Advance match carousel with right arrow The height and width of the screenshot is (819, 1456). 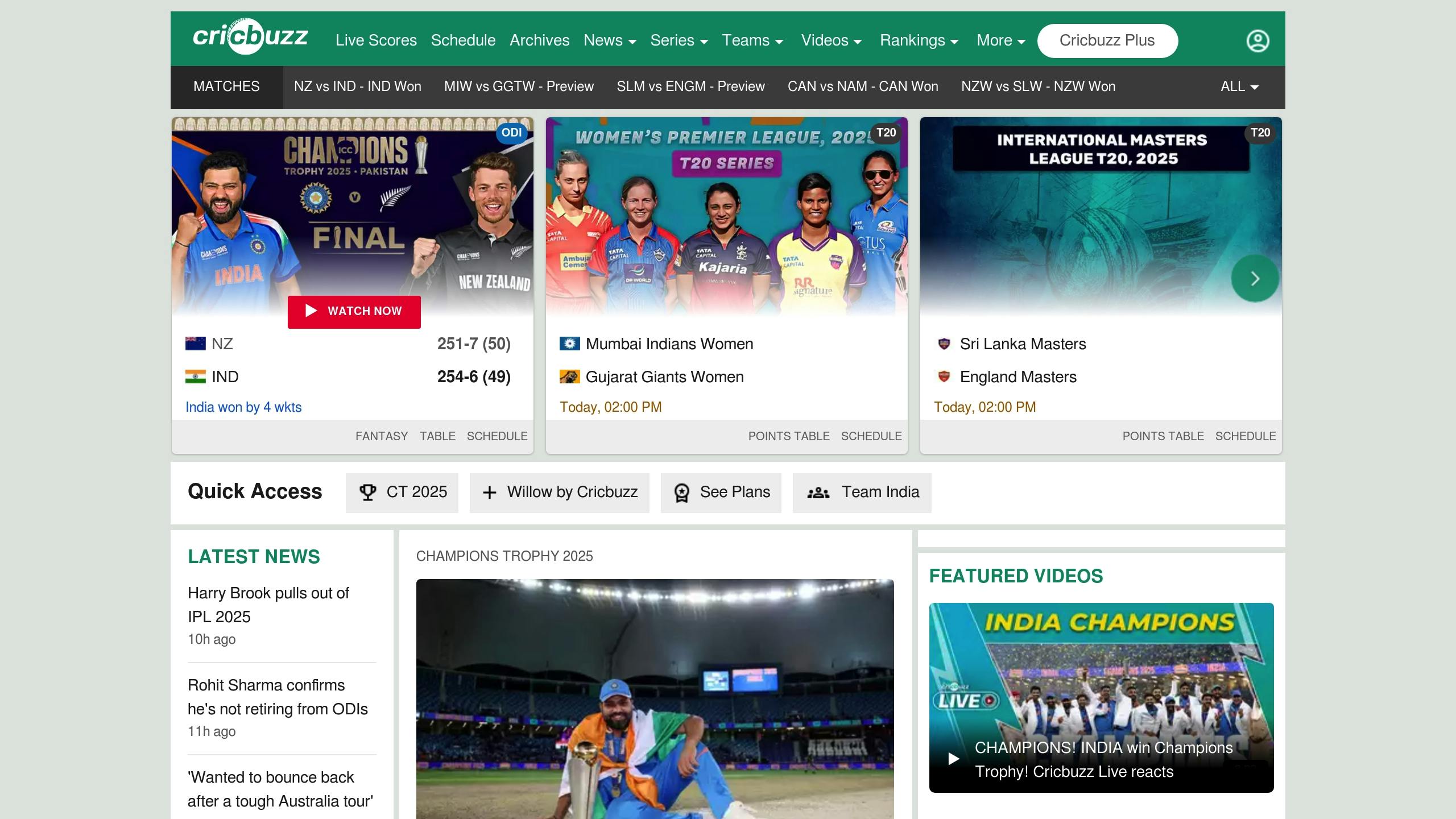click(1255, 278)
